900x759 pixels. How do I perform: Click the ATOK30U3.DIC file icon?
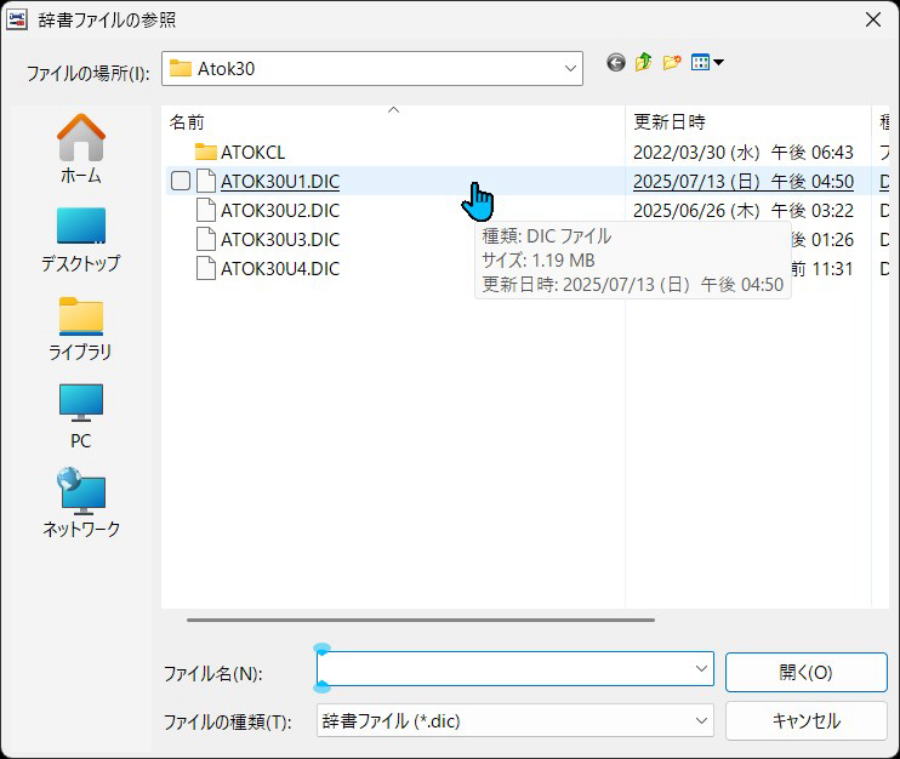(206, 239)
